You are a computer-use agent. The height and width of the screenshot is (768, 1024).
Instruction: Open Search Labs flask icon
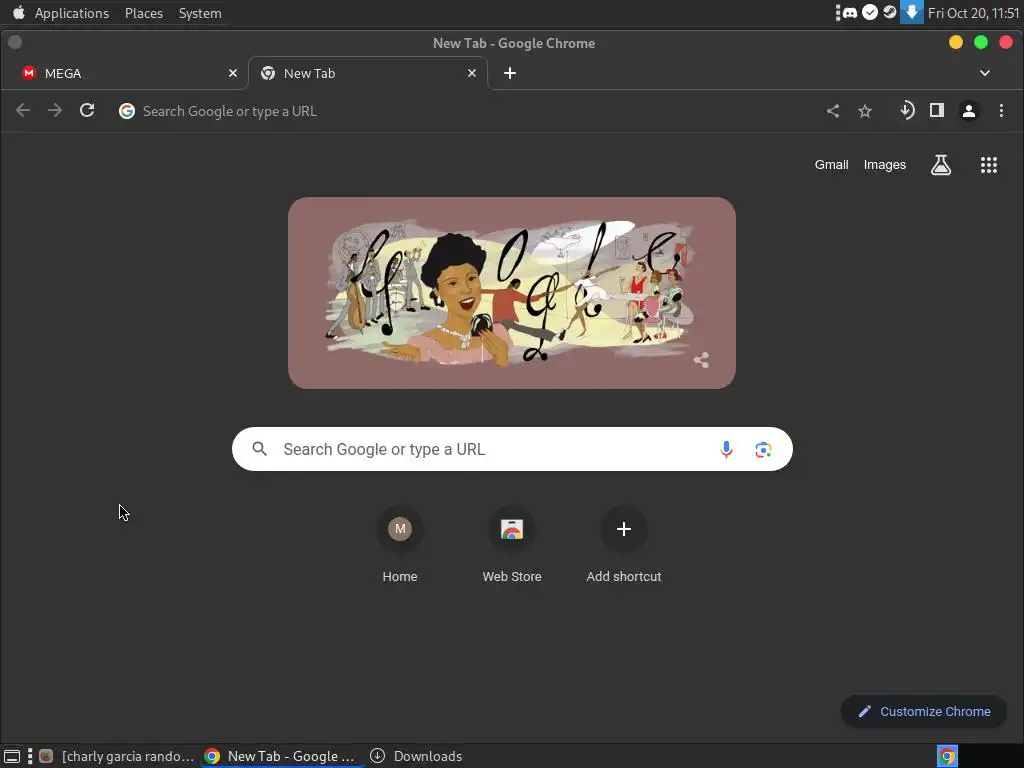pos(940,165)
